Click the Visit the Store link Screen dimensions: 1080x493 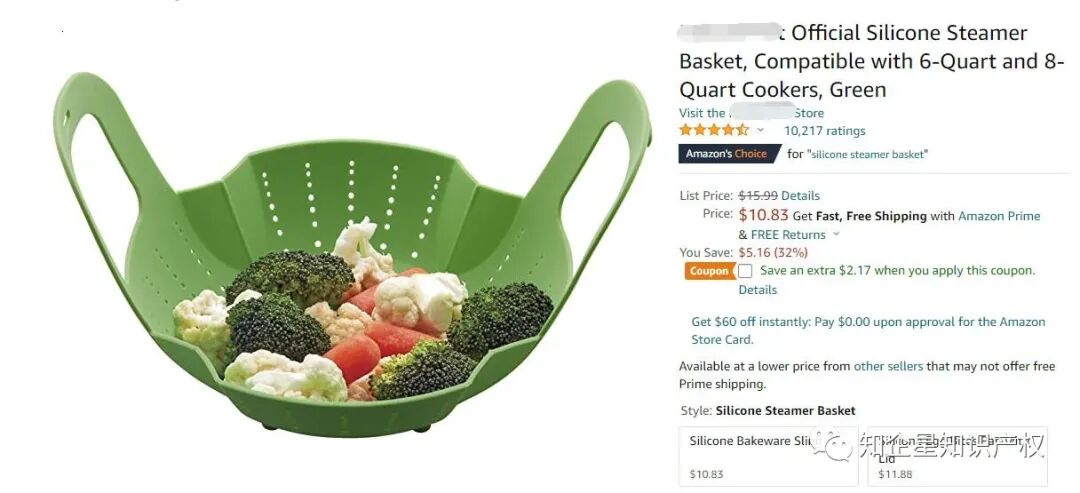pos(751,113)
